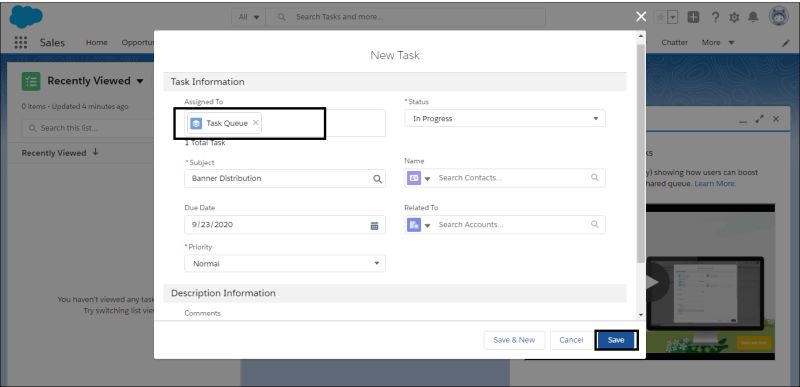
Task: Click the Tasks list view icon
Action: pyautogui.click(x=31, y=81)
